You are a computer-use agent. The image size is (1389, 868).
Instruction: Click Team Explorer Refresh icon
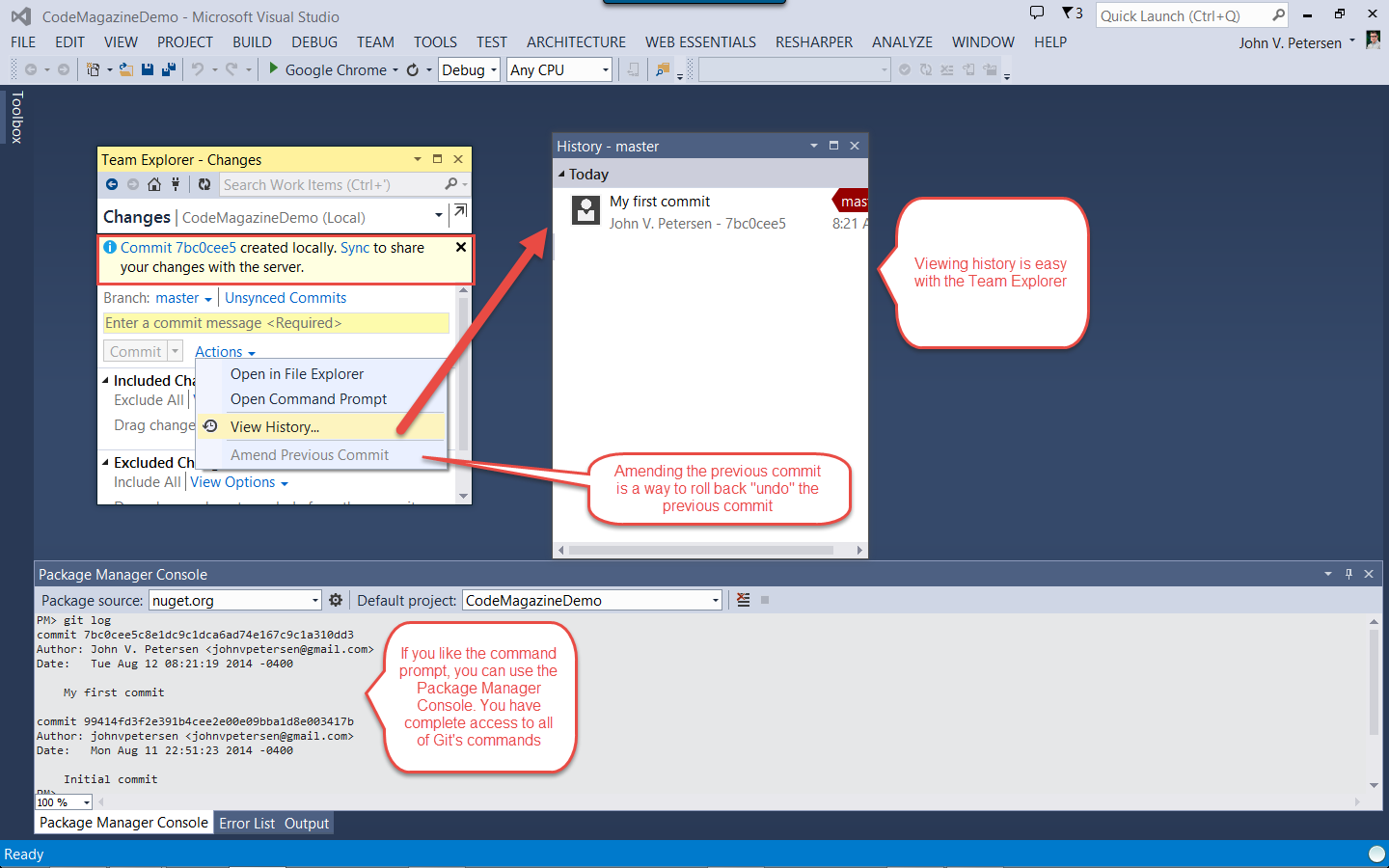coord(204,184)
